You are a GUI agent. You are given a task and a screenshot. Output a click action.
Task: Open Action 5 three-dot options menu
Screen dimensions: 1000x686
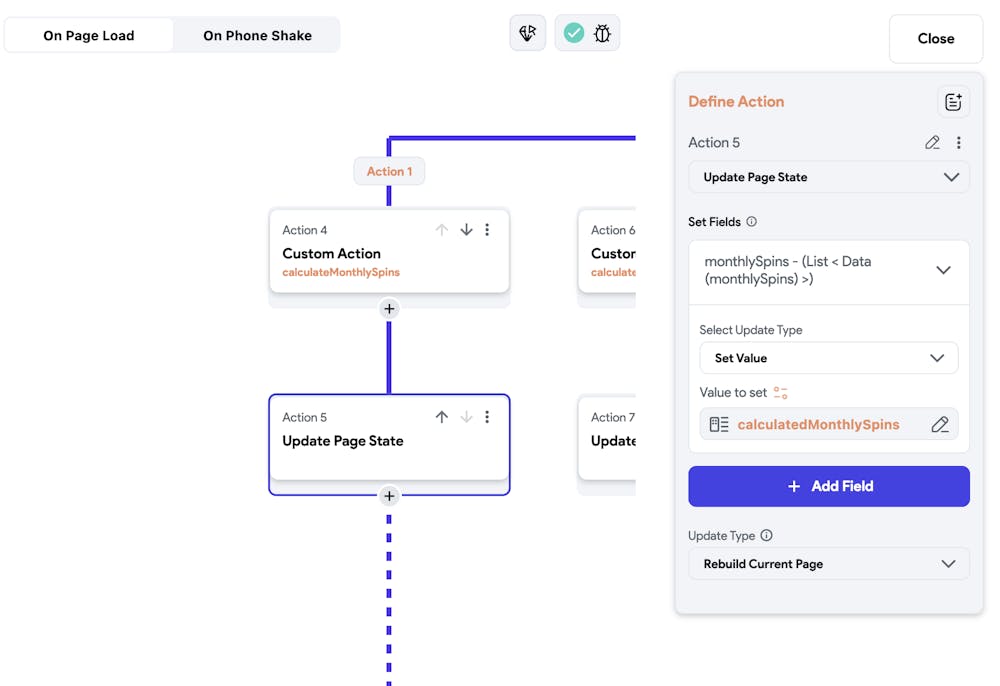click(x=959, y=143)
